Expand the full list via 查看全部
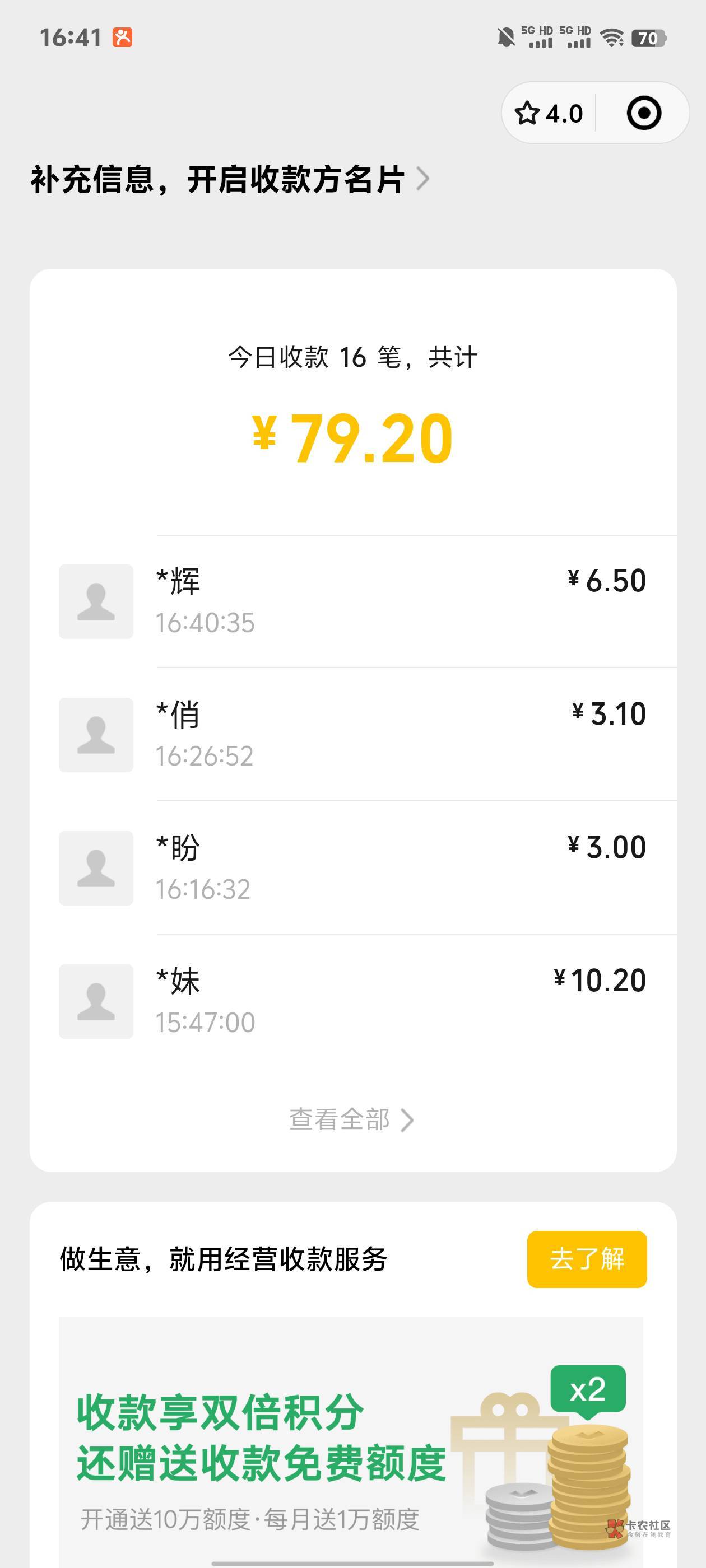 click(x=351, y=1119)
